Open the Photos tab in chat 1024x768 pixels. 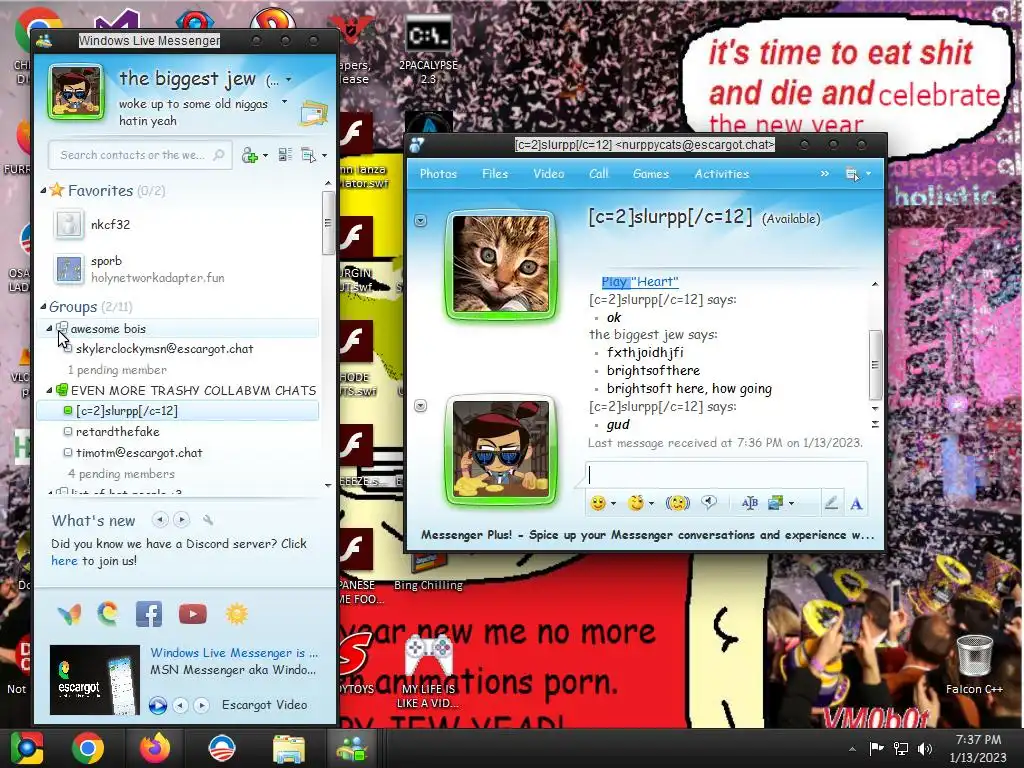[438, 174]
